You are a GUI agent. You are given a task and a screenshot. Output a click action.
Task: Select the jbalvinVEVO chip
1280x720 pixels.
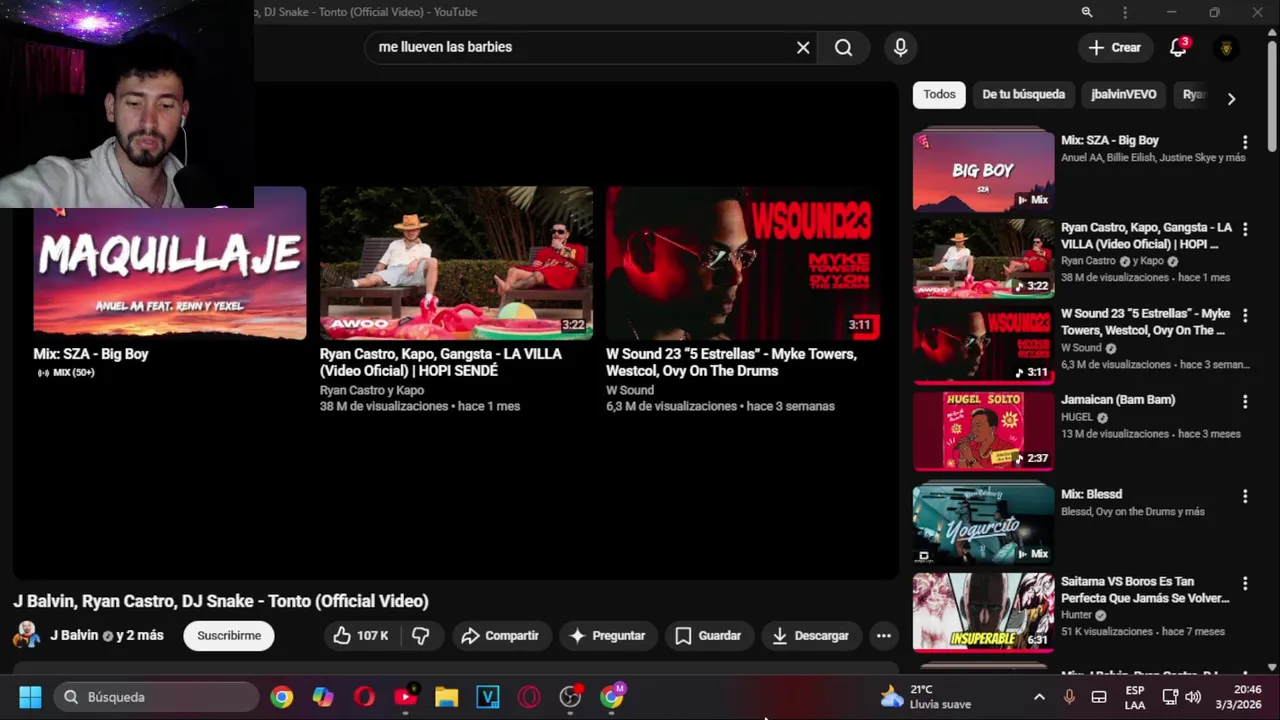coord(1124,94)
